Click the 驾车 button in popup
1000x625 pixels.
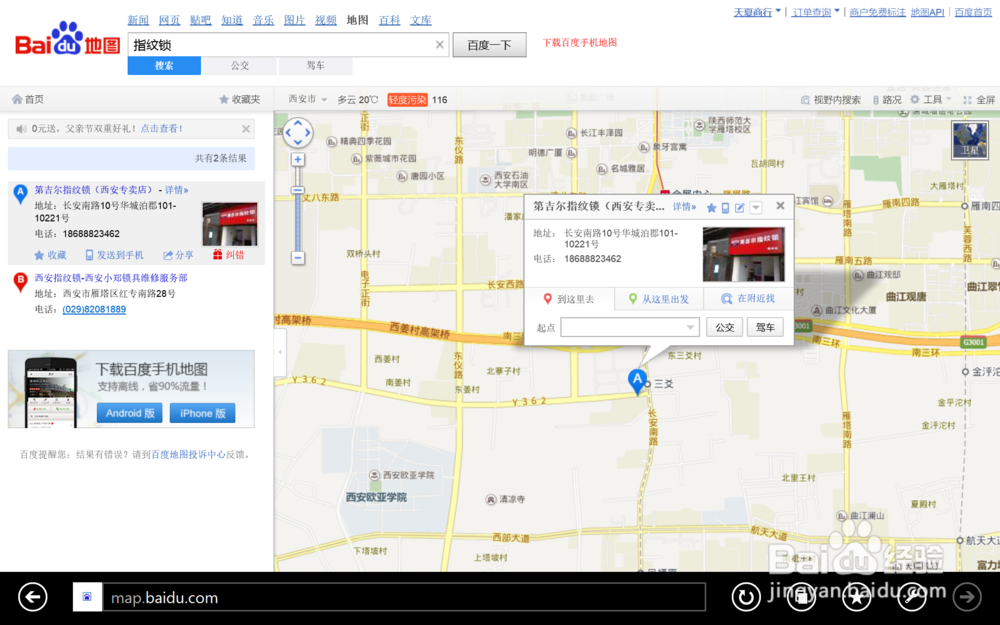(765, 327)
